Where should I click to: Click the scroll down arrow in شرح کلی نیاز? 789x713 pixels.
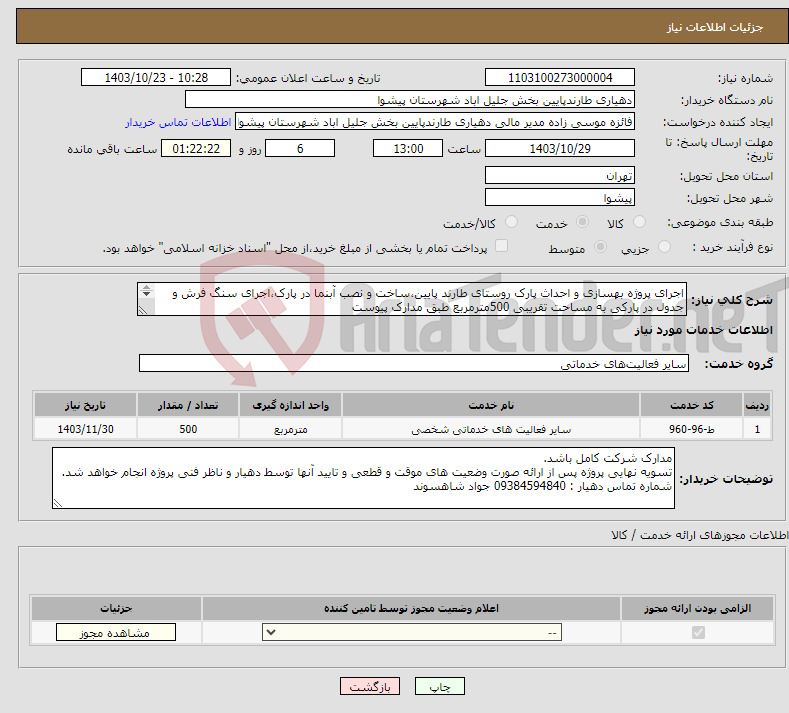pos(146,294)
